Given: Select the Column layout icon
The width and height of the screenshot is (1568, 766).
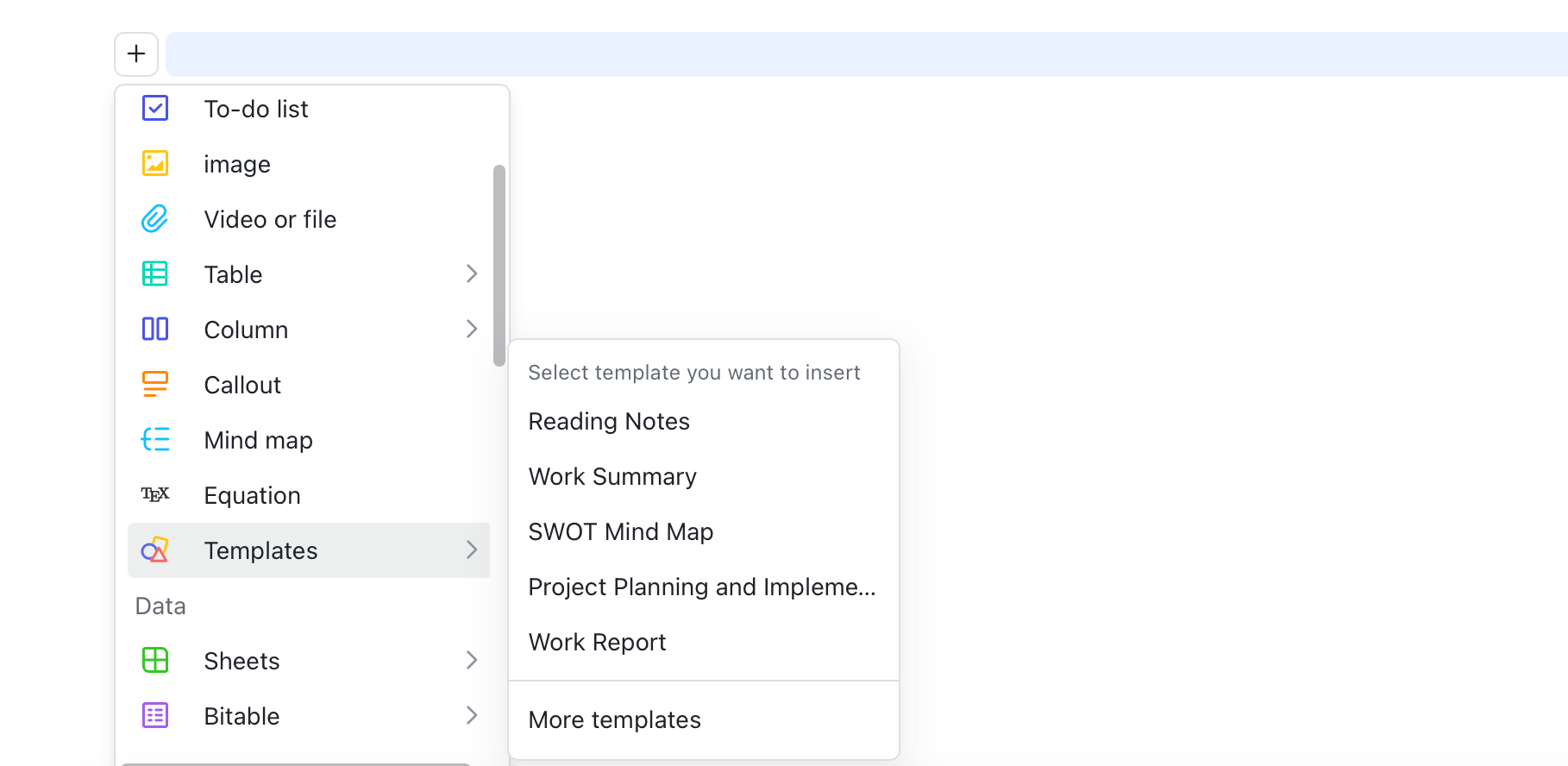Looking at the screenshot, I should pyautogui.click(x=155, y=329).
